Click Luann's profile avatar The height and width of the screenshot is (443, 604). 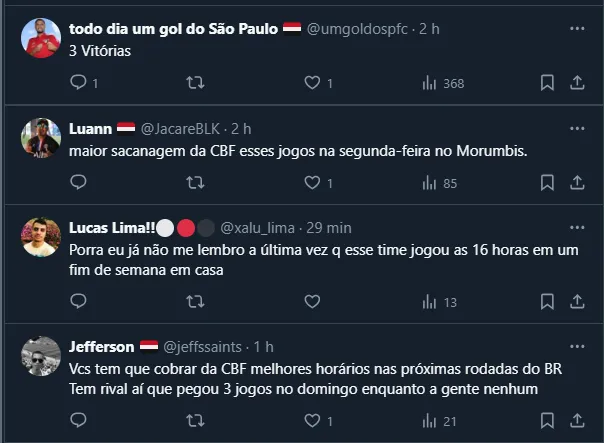[x=42, y=137]
